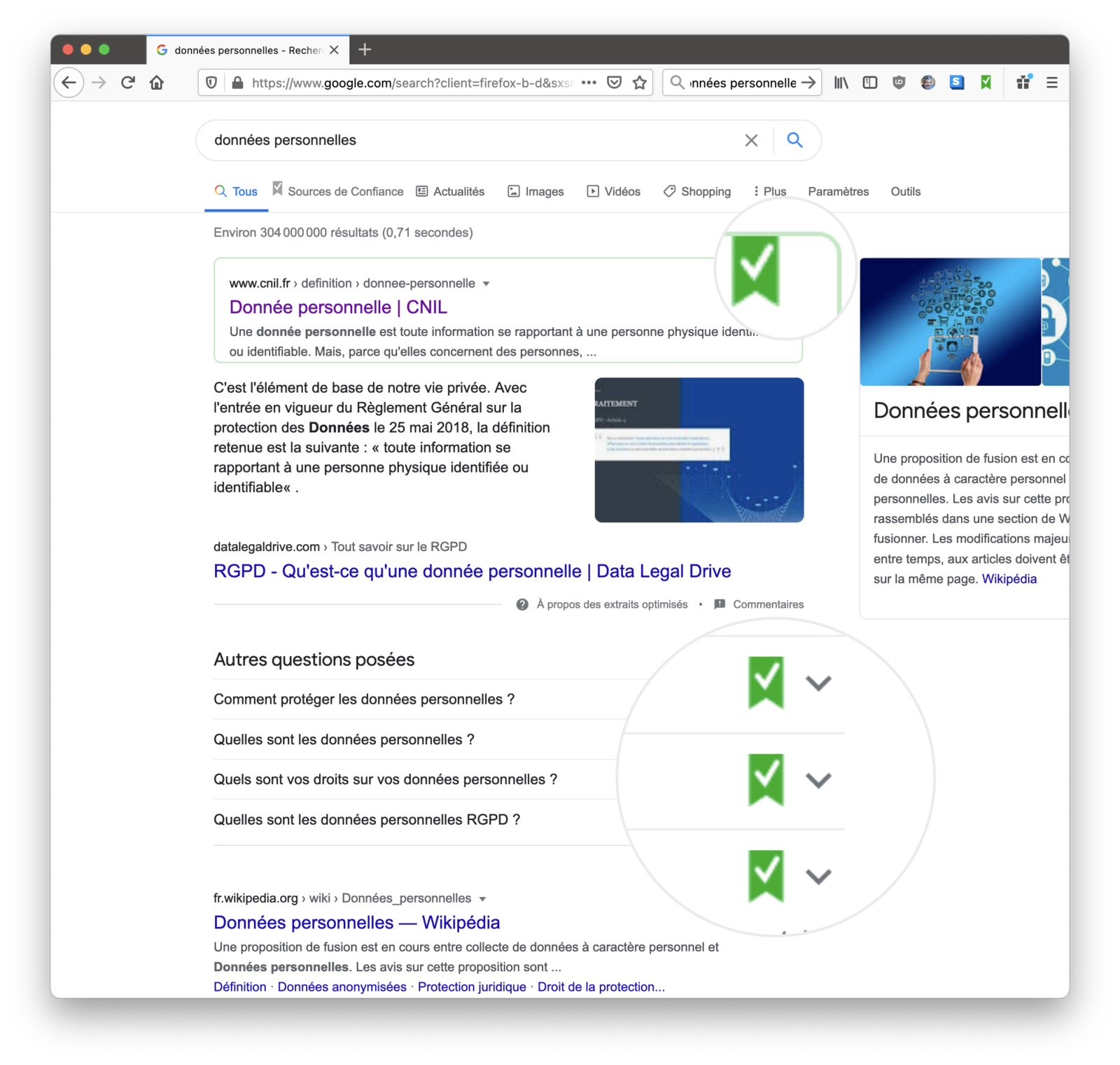Expand fr.wikipedia.org result options arrow
Viewport: 1120px width, 1065px height.
(482, 898)
